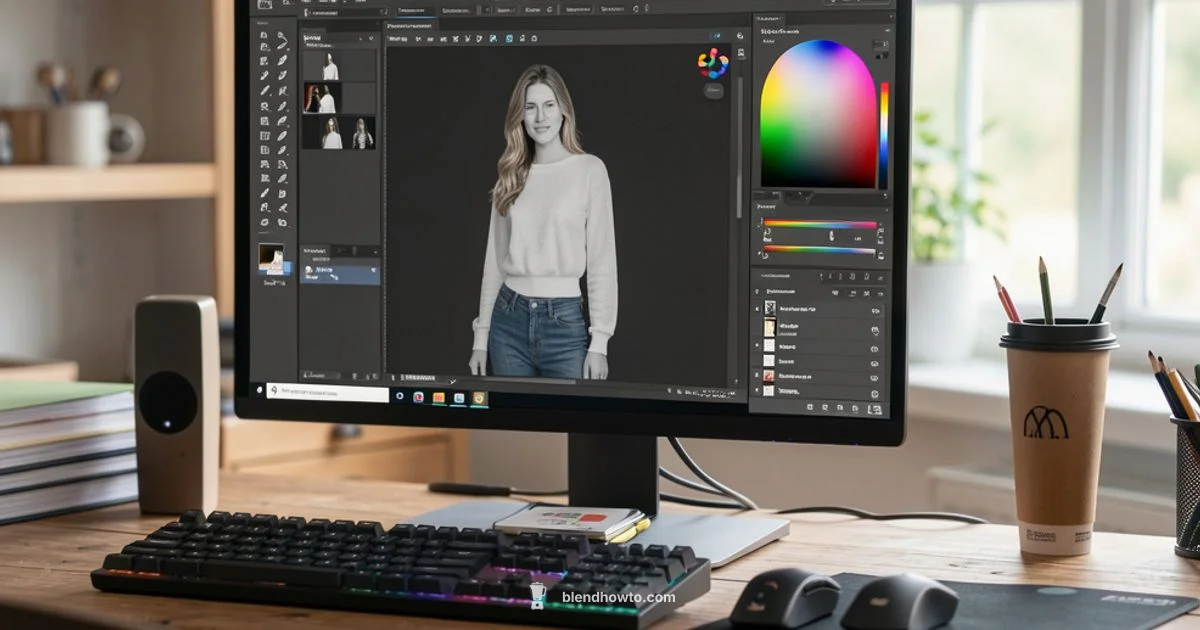Click the highlighted layer thumbnail in the Layers panel
This screenshot has width=1200, height=630.
click(770, 327)
